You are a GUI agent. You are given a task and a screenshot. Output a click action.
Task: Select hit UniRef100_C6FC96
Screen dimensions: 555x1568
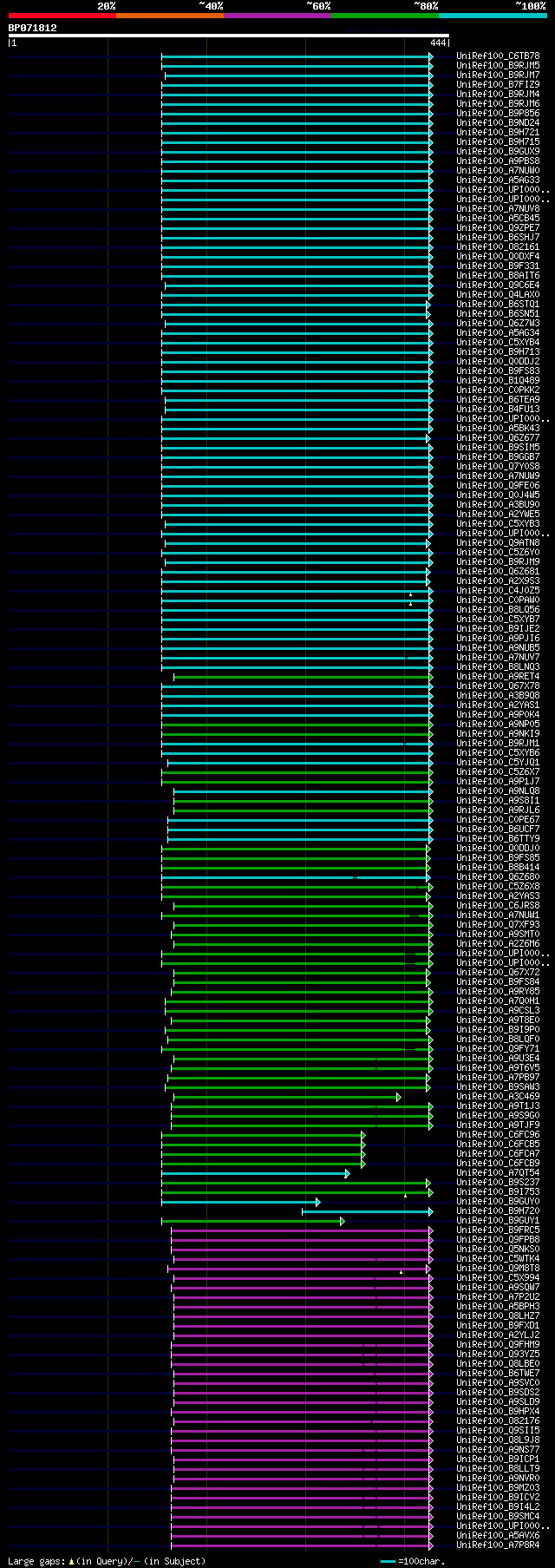pyautogui.click(x=498, y=1135)
